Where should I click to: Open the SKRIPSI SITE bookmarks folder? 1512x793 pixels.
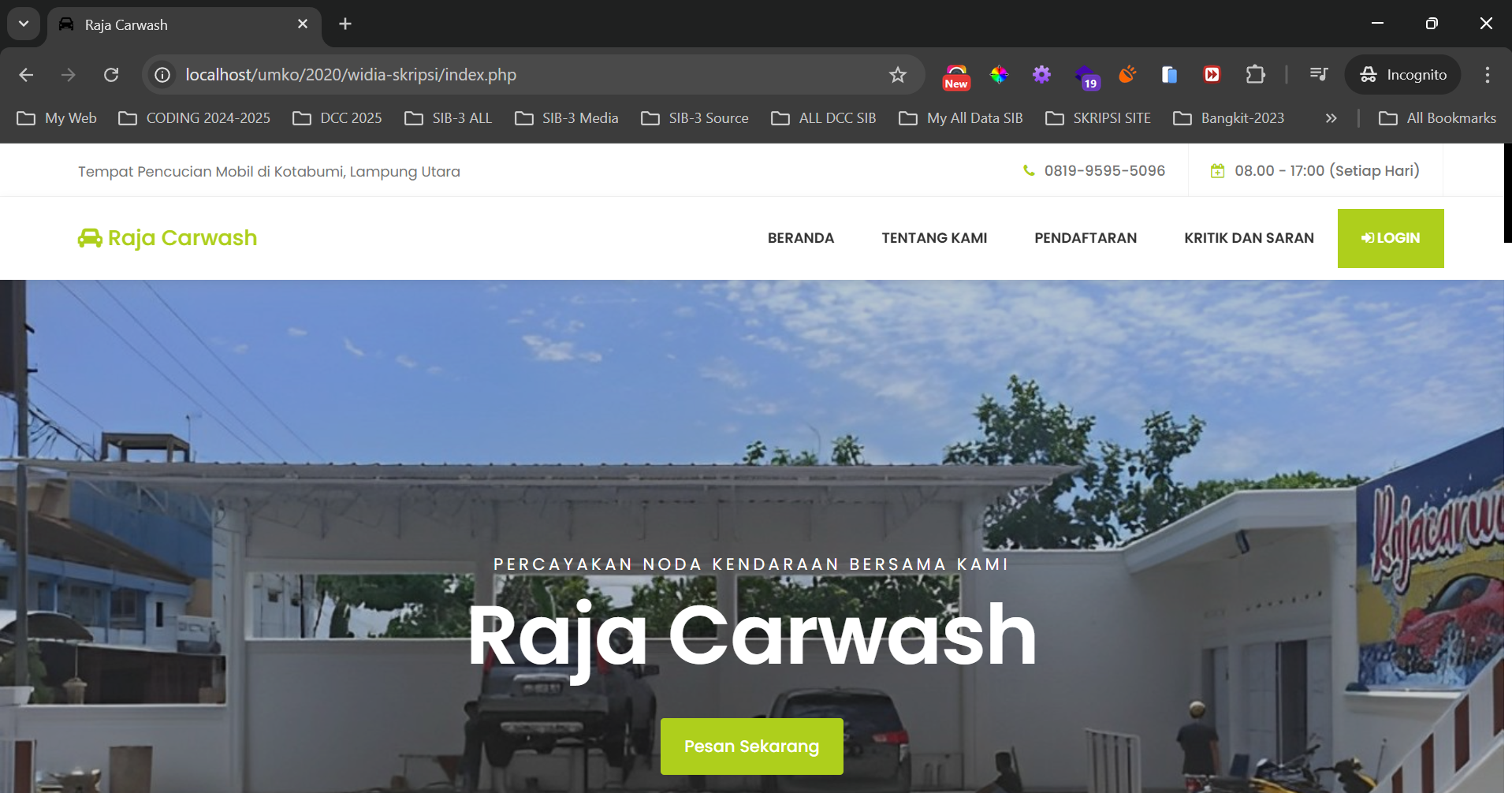[x=1097, y=118]
